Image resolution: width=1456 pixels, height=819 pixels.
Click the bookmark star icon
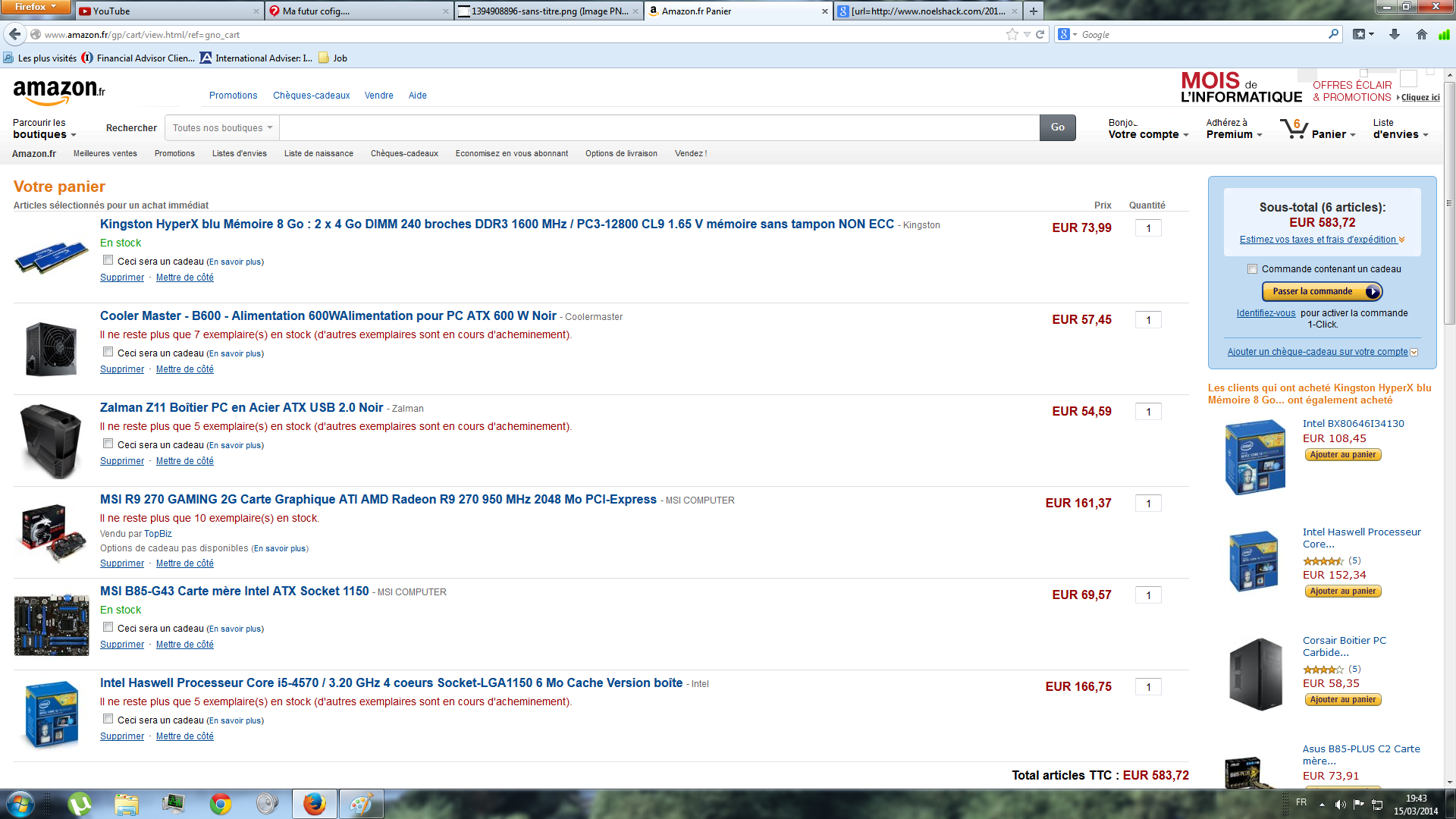[1012, 34]
